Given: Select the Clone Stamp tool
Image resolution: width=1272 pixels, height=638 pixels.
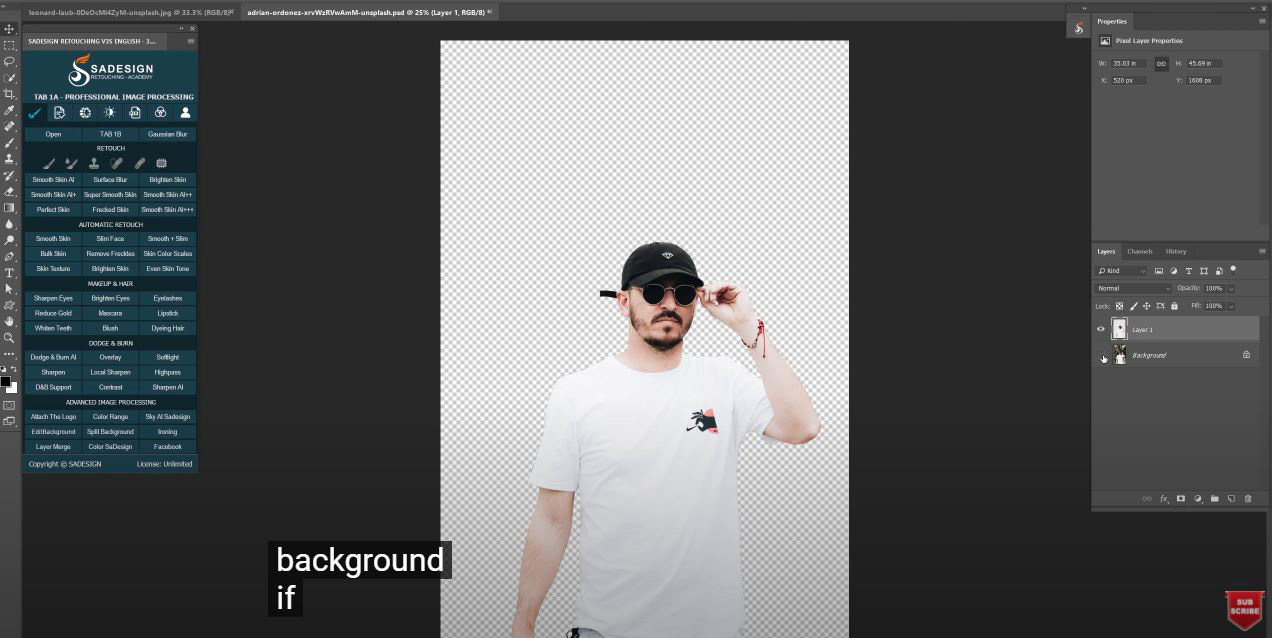Looking at the screenshot, I should coord(9,159).
